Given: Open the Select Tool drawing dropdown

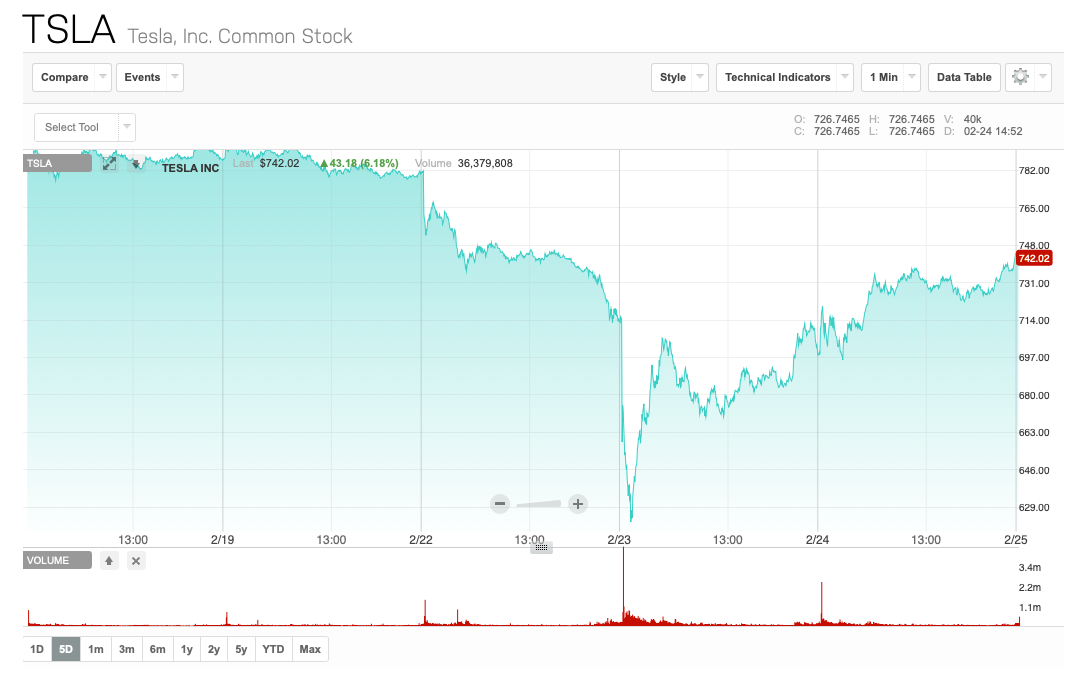Looking at the screenshot, I should [84, 127].
